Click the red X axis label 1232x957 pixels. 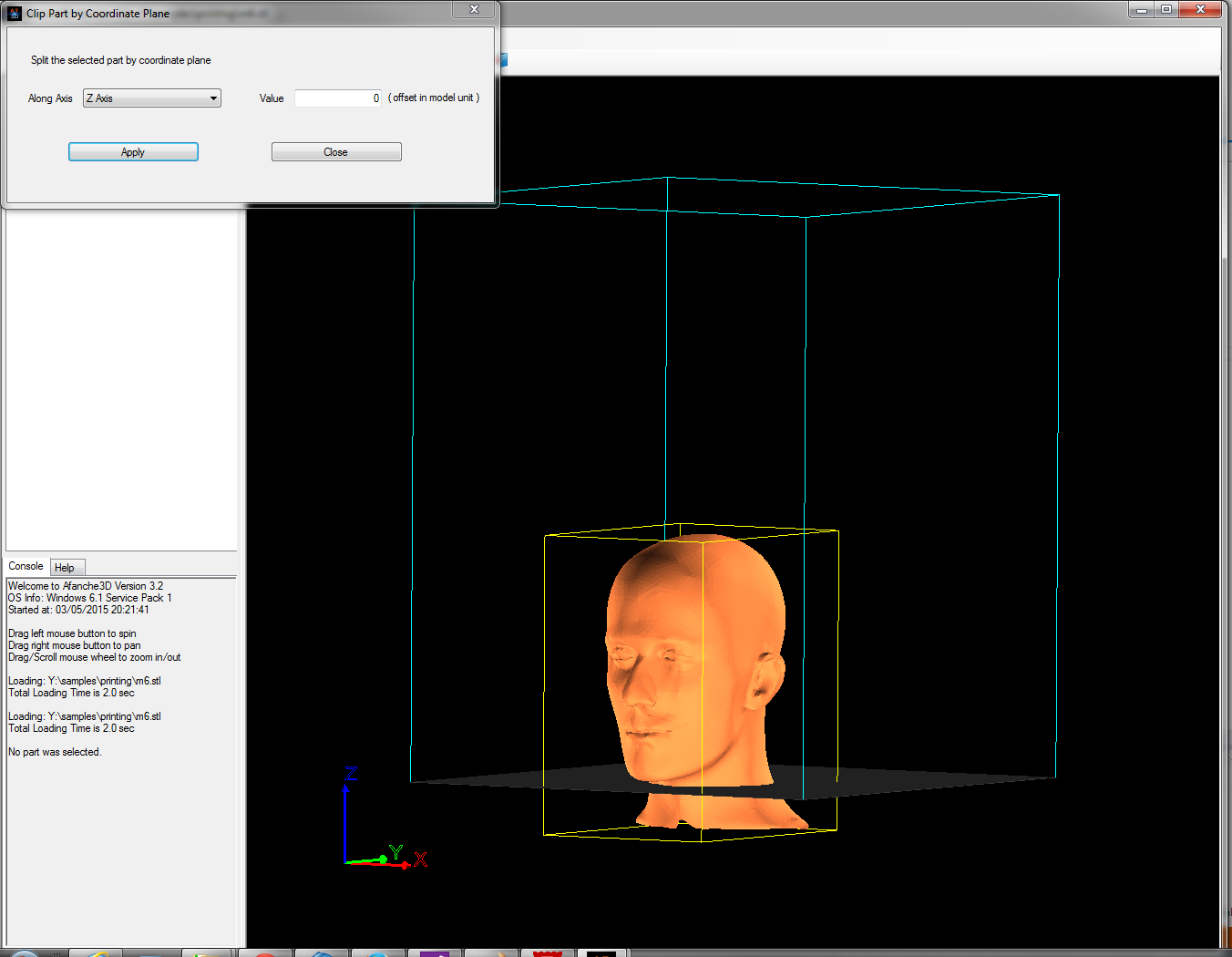coord(420,859)
